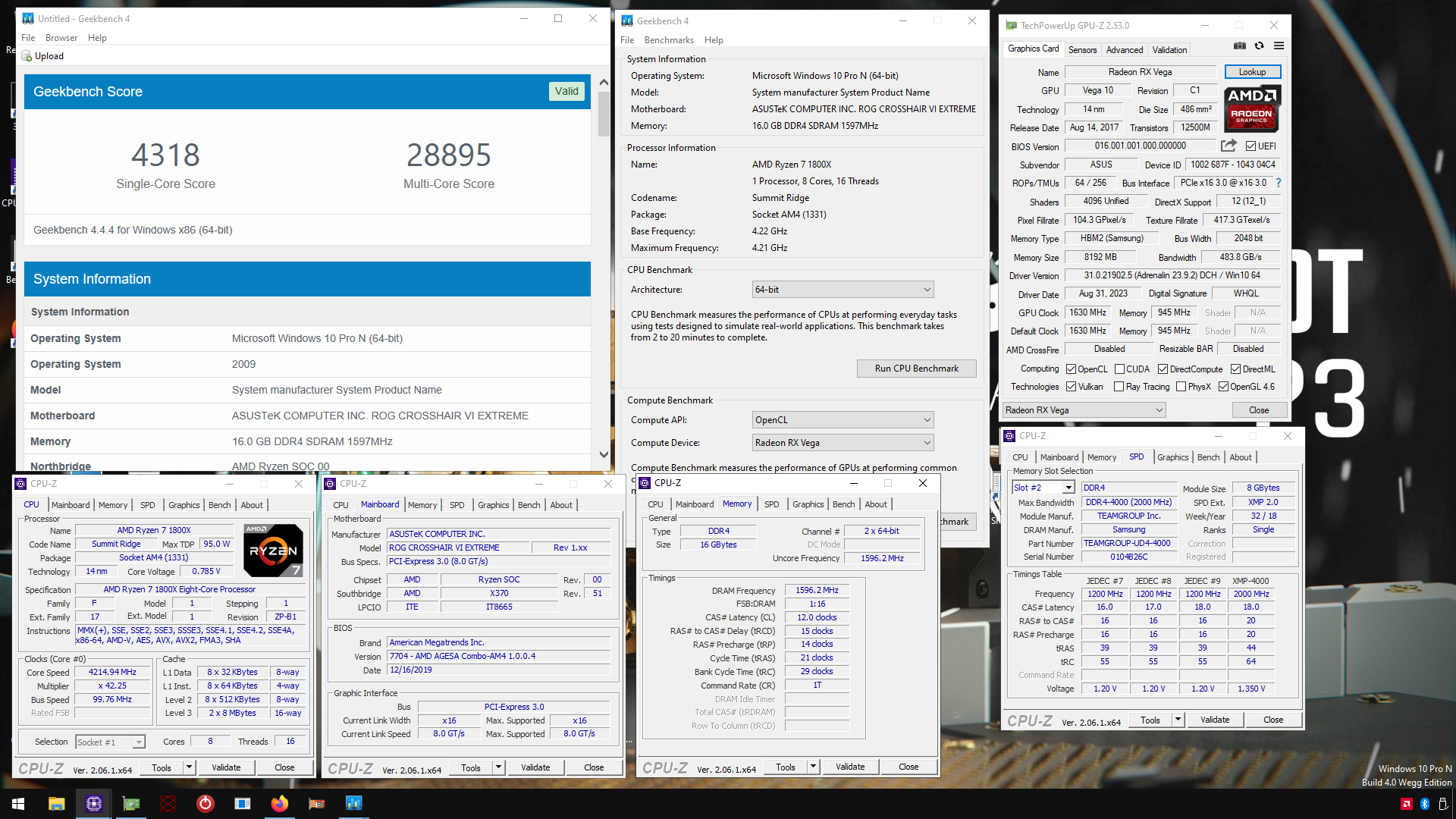Click the red atom icon on the taskbar
The width and height of the screenshot is (1456, 819).
pyautogui.click(x=168, y=804)
